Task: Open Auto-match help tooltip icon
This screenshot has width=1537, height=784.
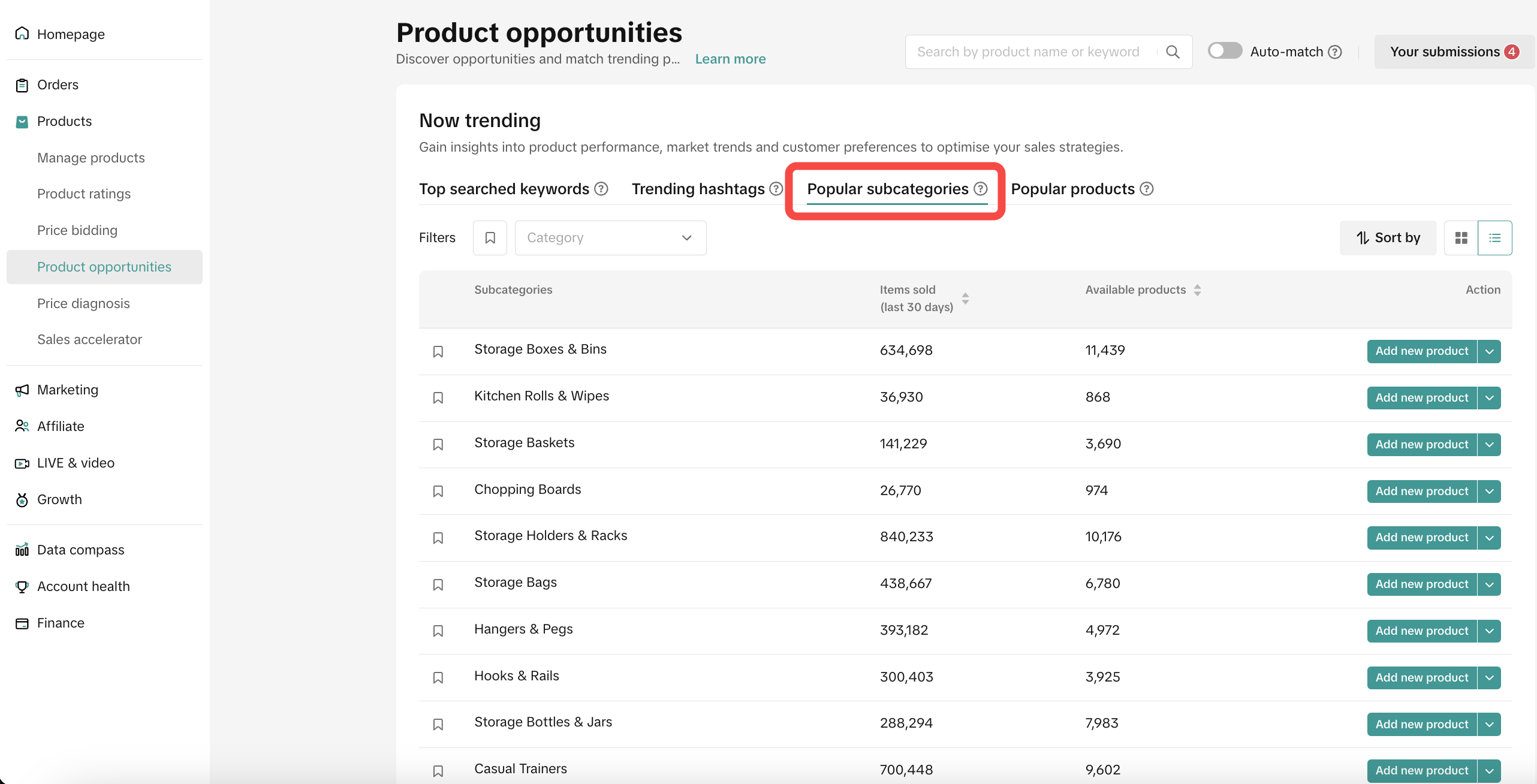Action: [1335, 52]
